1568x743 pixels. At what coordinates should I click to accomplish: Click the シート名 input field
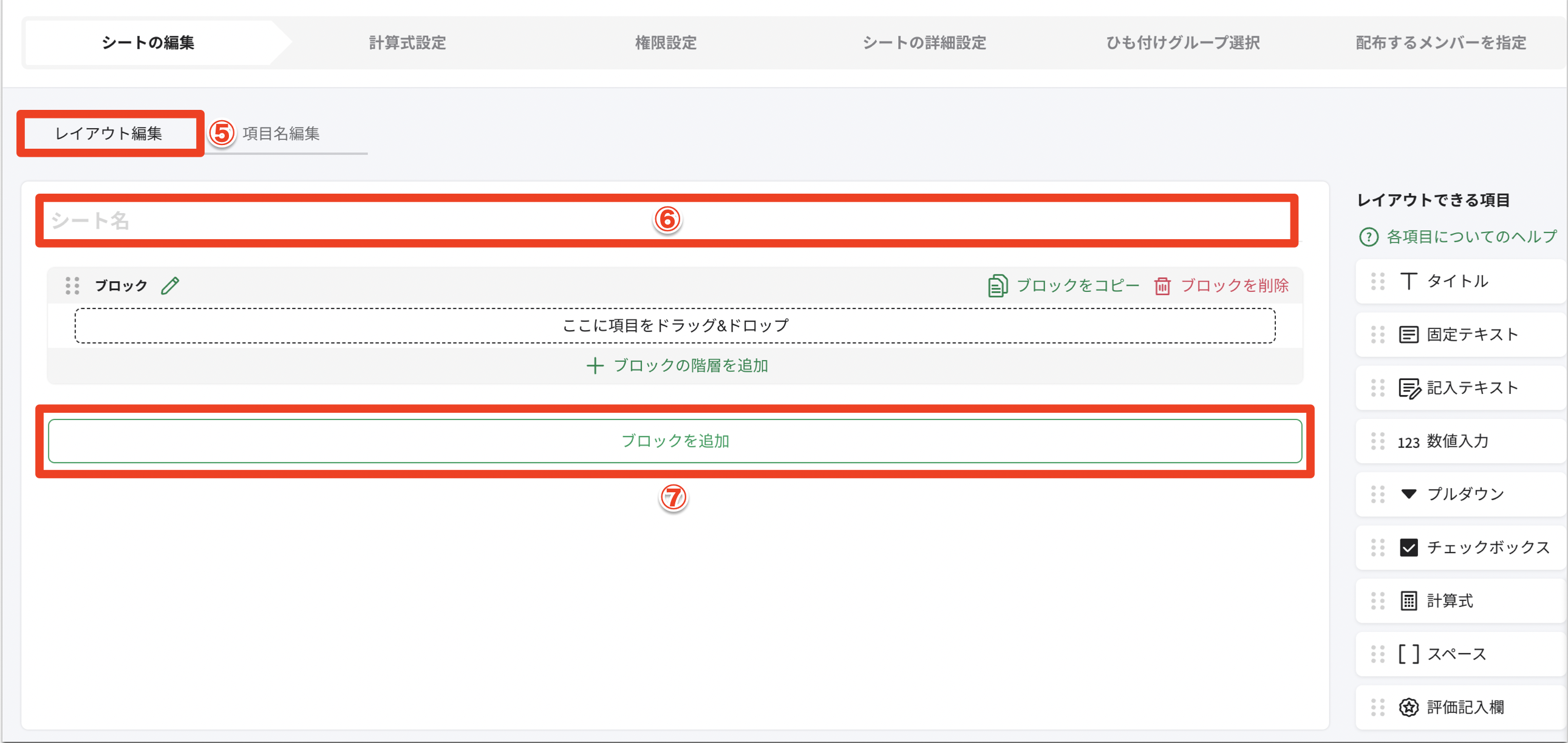click(x=667, y=220)
